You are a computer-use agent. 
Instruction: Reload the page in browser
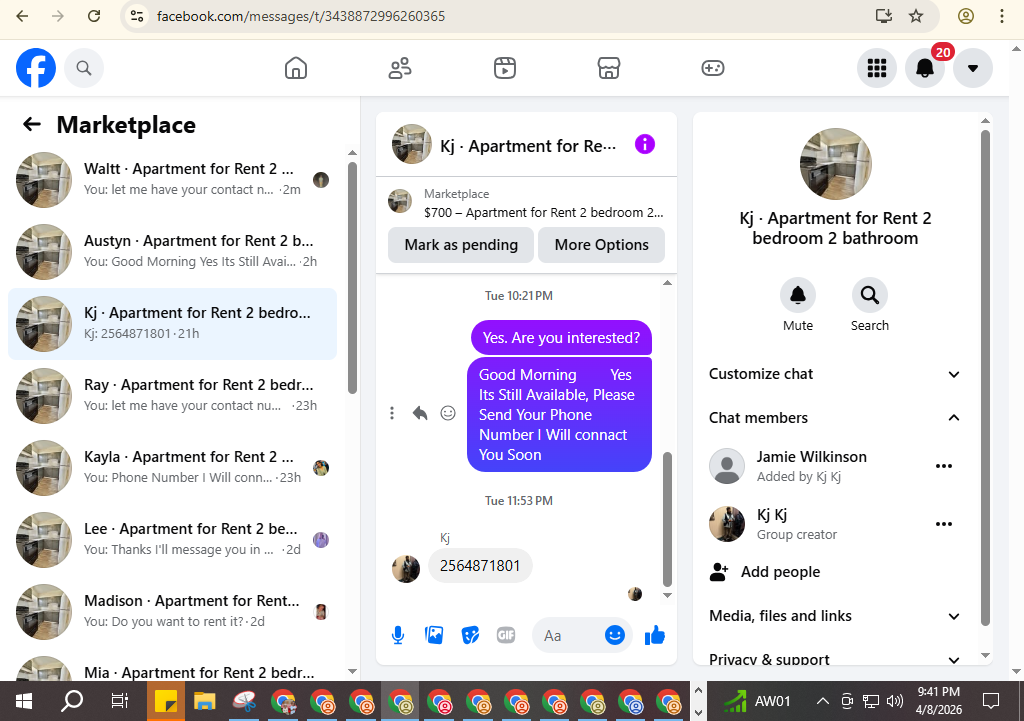click(x=94, y=16)
